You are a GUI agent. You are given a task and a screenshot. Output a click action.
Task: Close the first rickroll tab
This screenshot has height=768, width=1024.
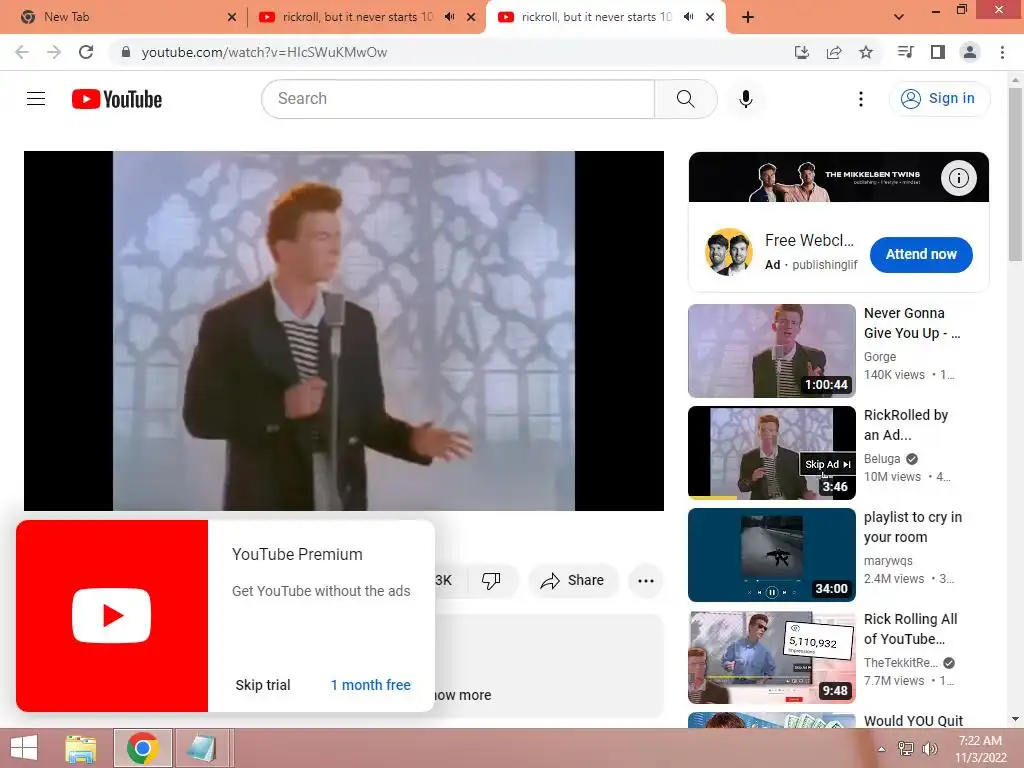[471, 17]
